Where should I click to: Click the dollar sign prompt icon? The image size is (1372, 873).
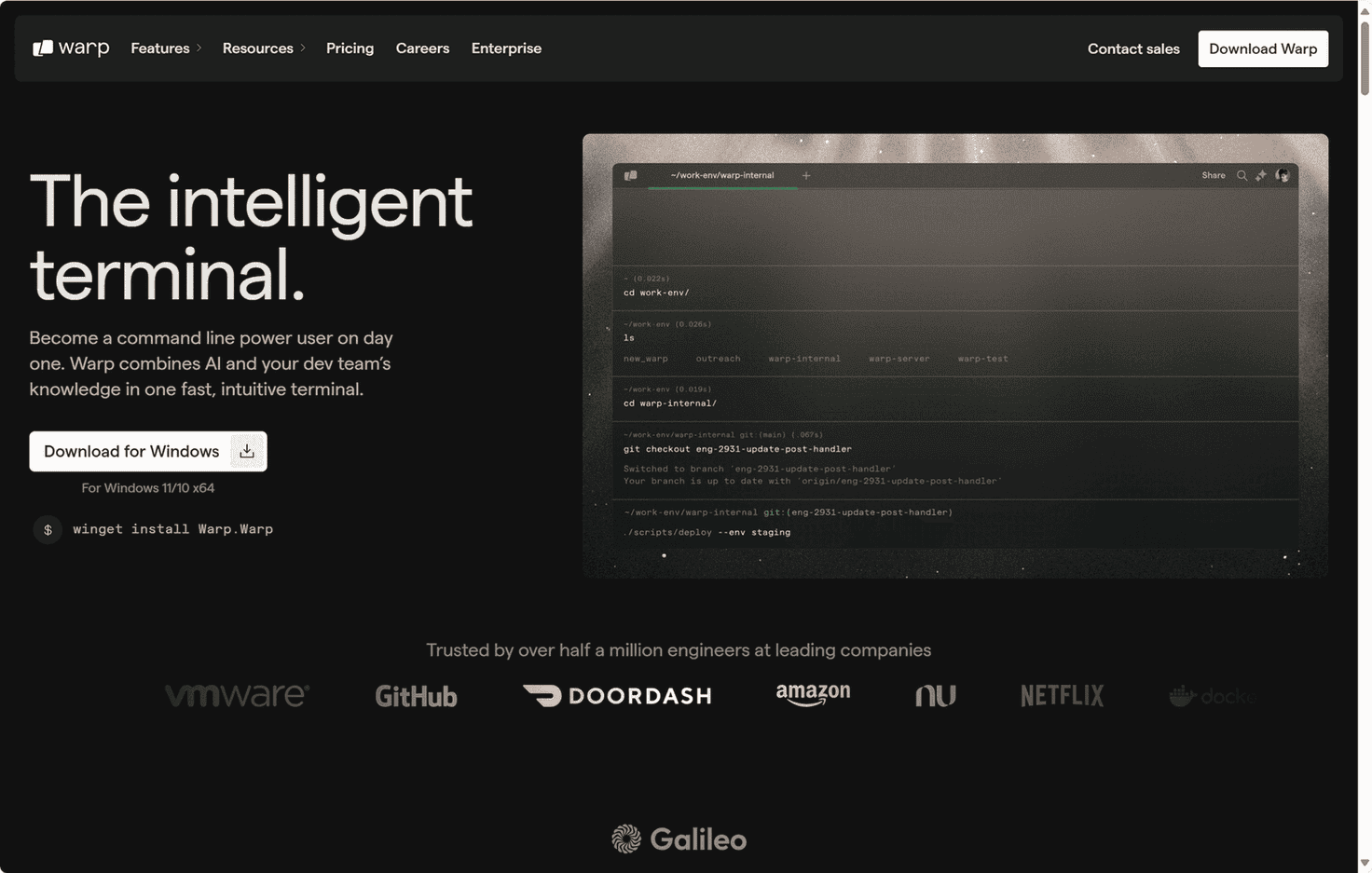(x=48, y=530)
